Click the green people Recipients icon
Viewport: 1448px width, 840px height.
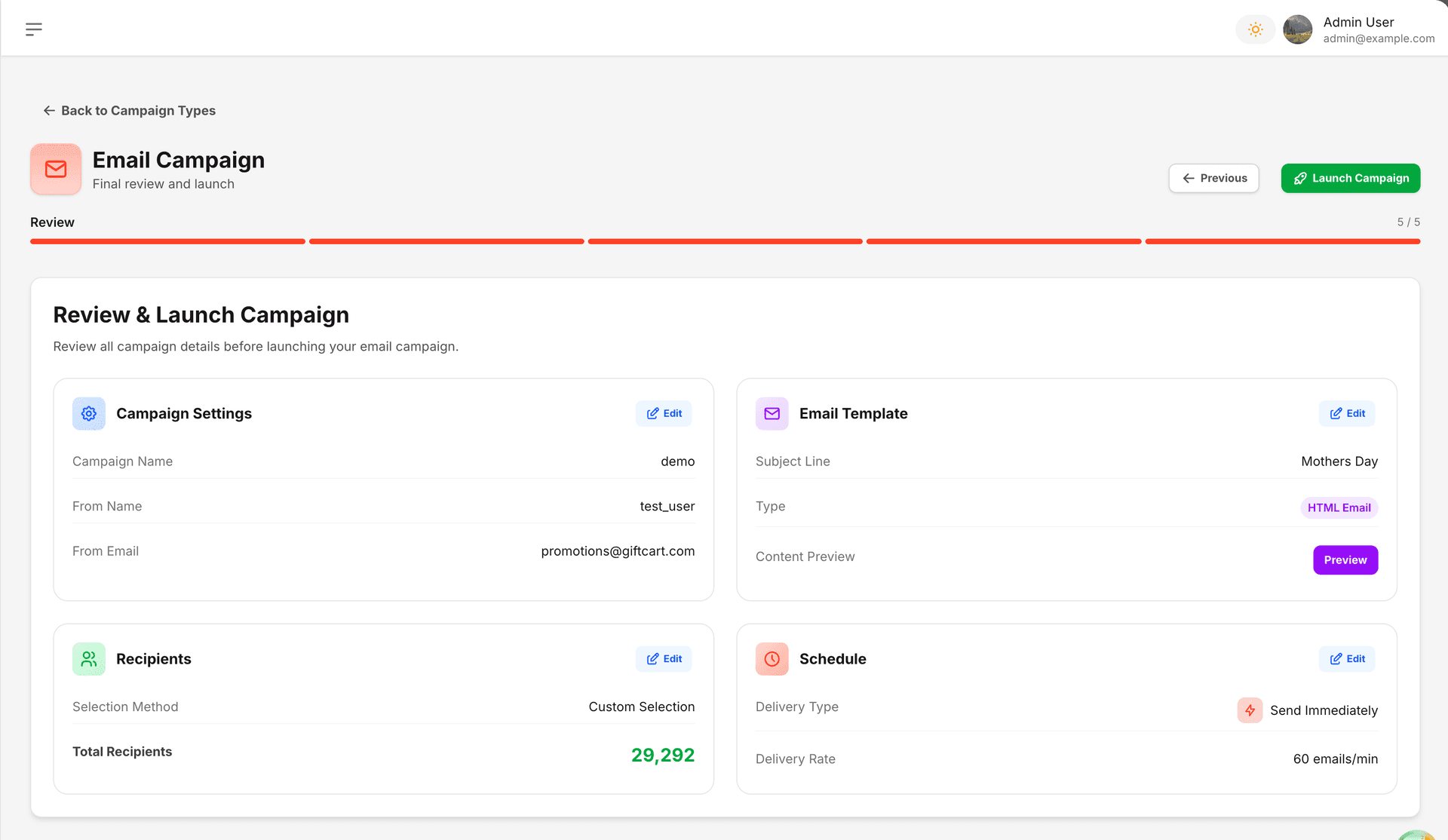89,659
